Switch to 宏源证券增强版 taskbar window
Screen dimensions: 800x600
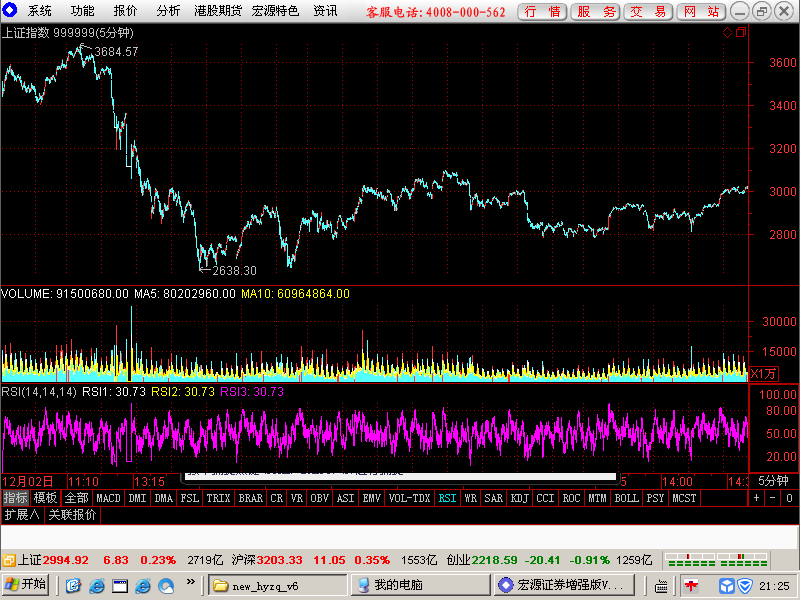(x=564, y=585)
